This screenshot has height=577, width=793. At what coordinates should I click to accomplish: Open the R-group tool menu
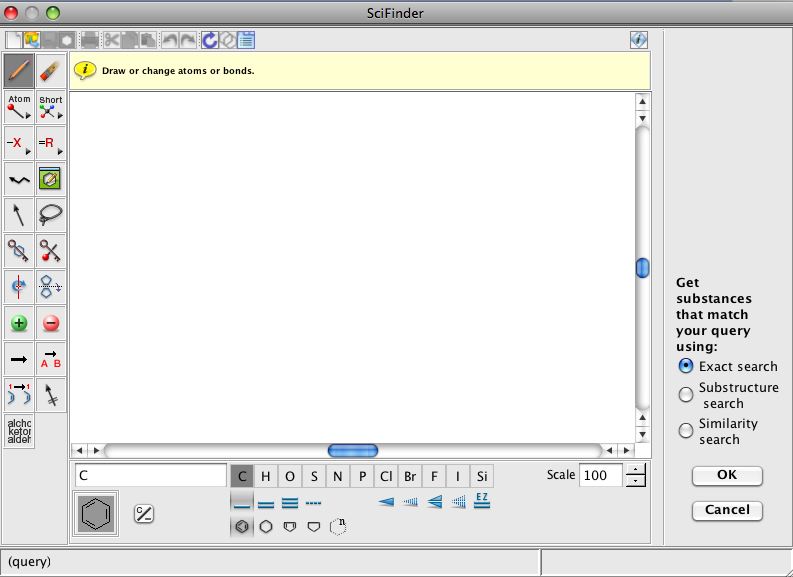(51, 143)
